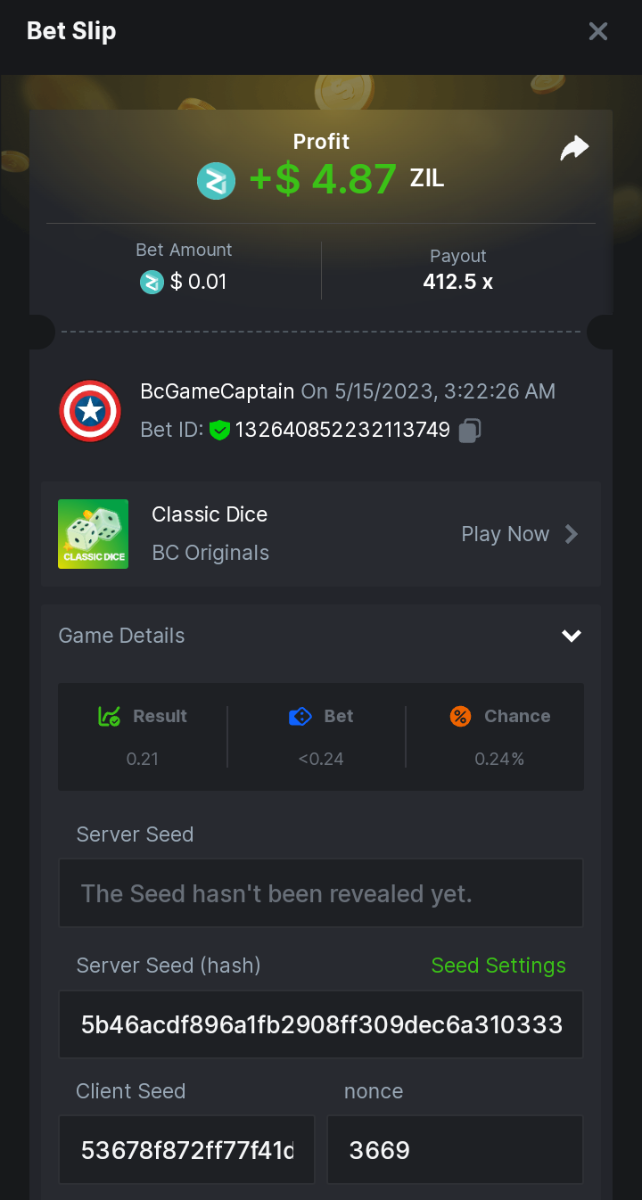Select the Server Seed hash field
642x1200 pixels.
pos(320,1025)
